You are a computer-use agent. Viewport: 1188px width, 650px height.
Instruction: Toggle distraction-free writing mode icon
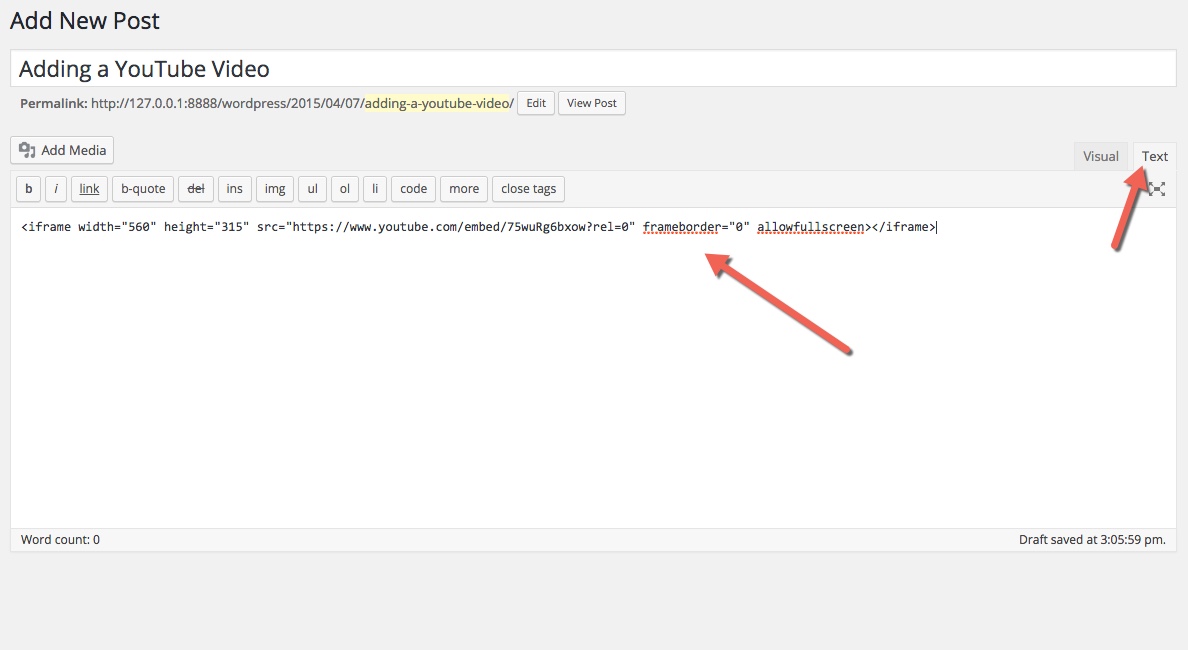[x=1158, y=188]
